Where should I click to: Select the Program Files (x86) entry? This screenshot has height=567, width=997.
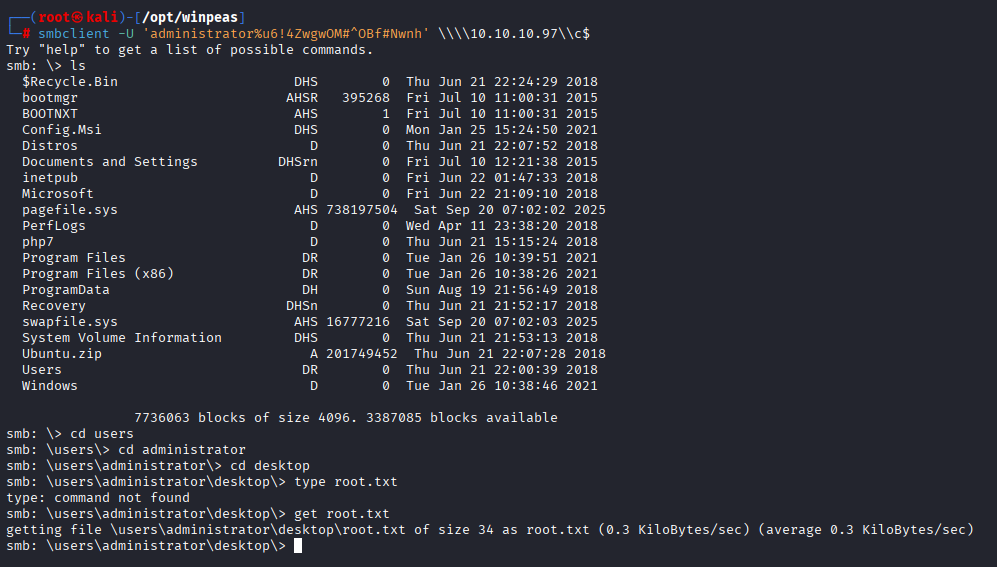[x=98, y=273]
